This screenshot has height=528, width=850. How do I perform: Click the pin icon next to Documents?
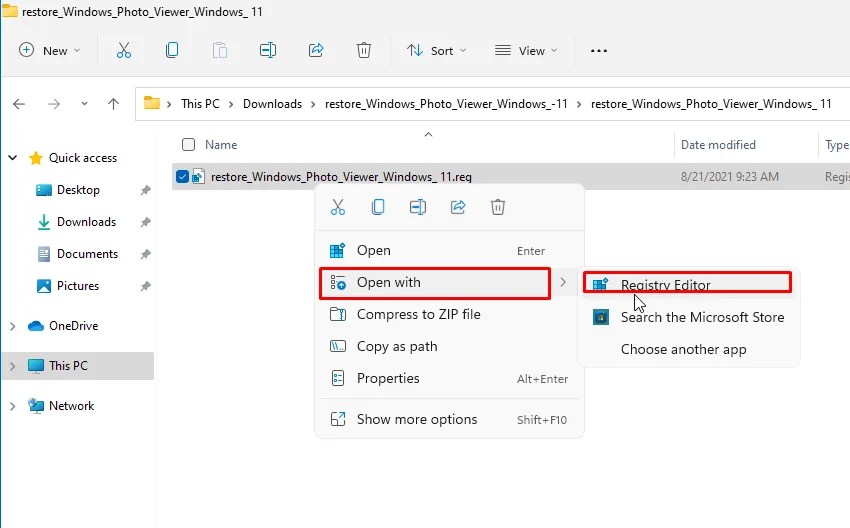coord(145,254)
